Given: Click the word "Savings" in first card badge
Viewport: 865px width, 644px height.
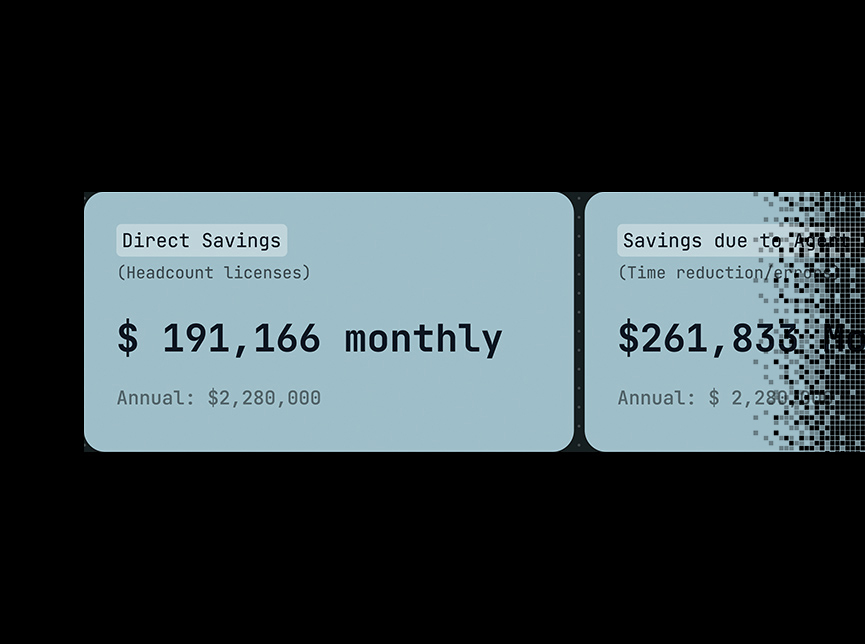Looking at the screenshot, I should click(241, 241).
